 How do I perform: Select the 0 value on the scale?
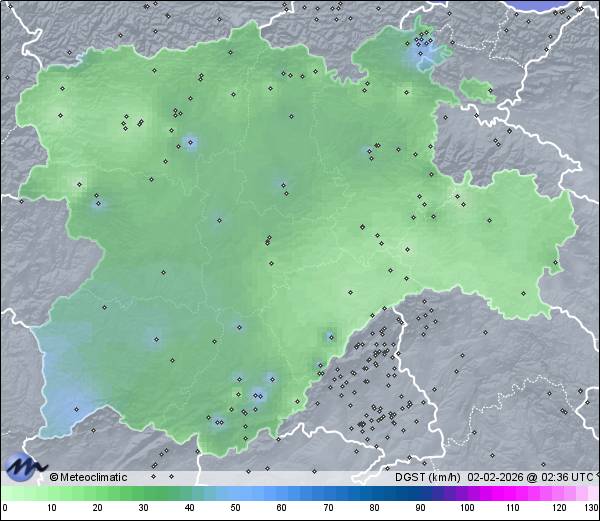5,509
